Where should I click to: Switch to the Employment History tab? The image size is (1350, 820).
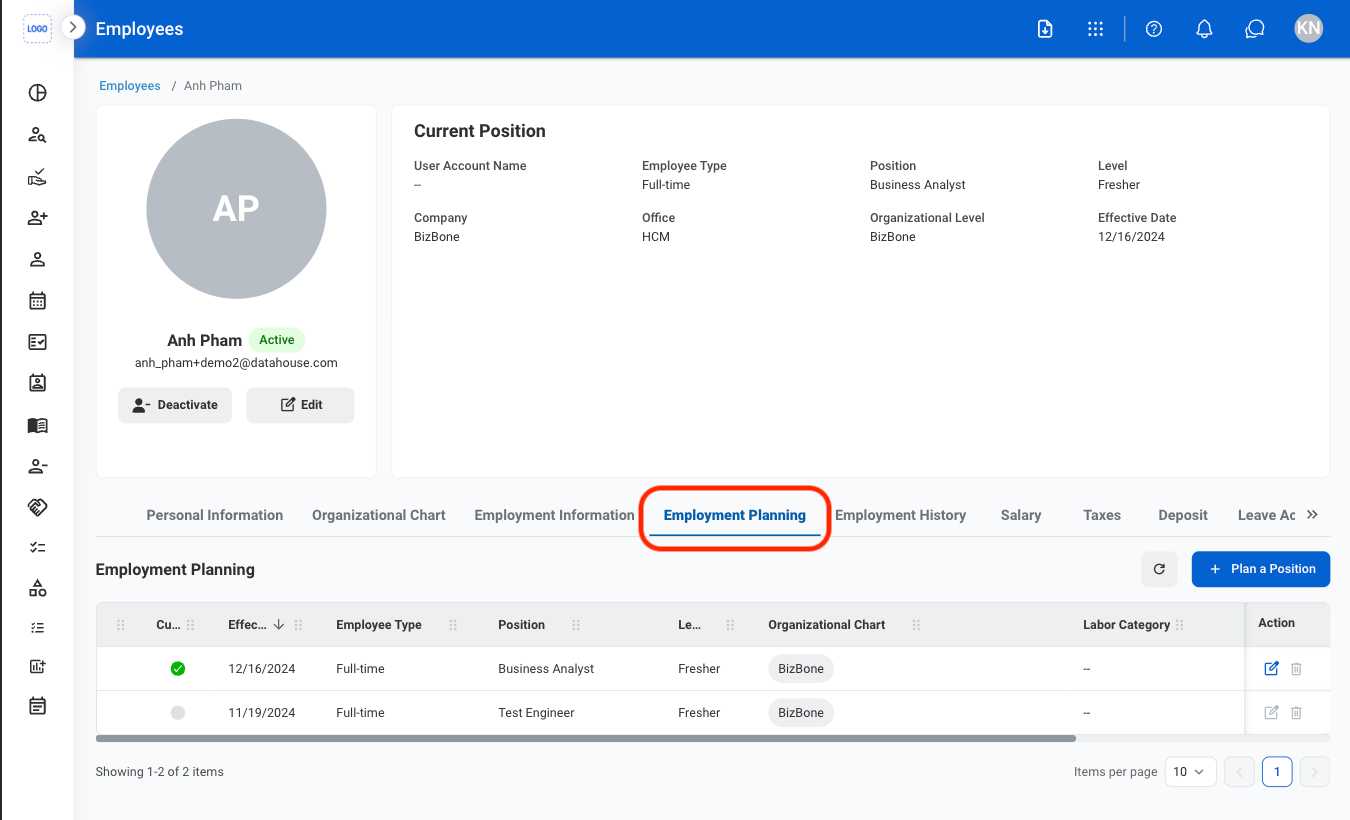(900, 515)
